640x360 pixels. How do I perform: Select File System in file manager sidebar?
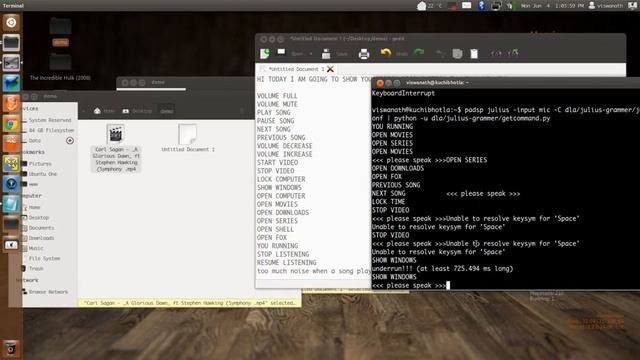(44, 258)
